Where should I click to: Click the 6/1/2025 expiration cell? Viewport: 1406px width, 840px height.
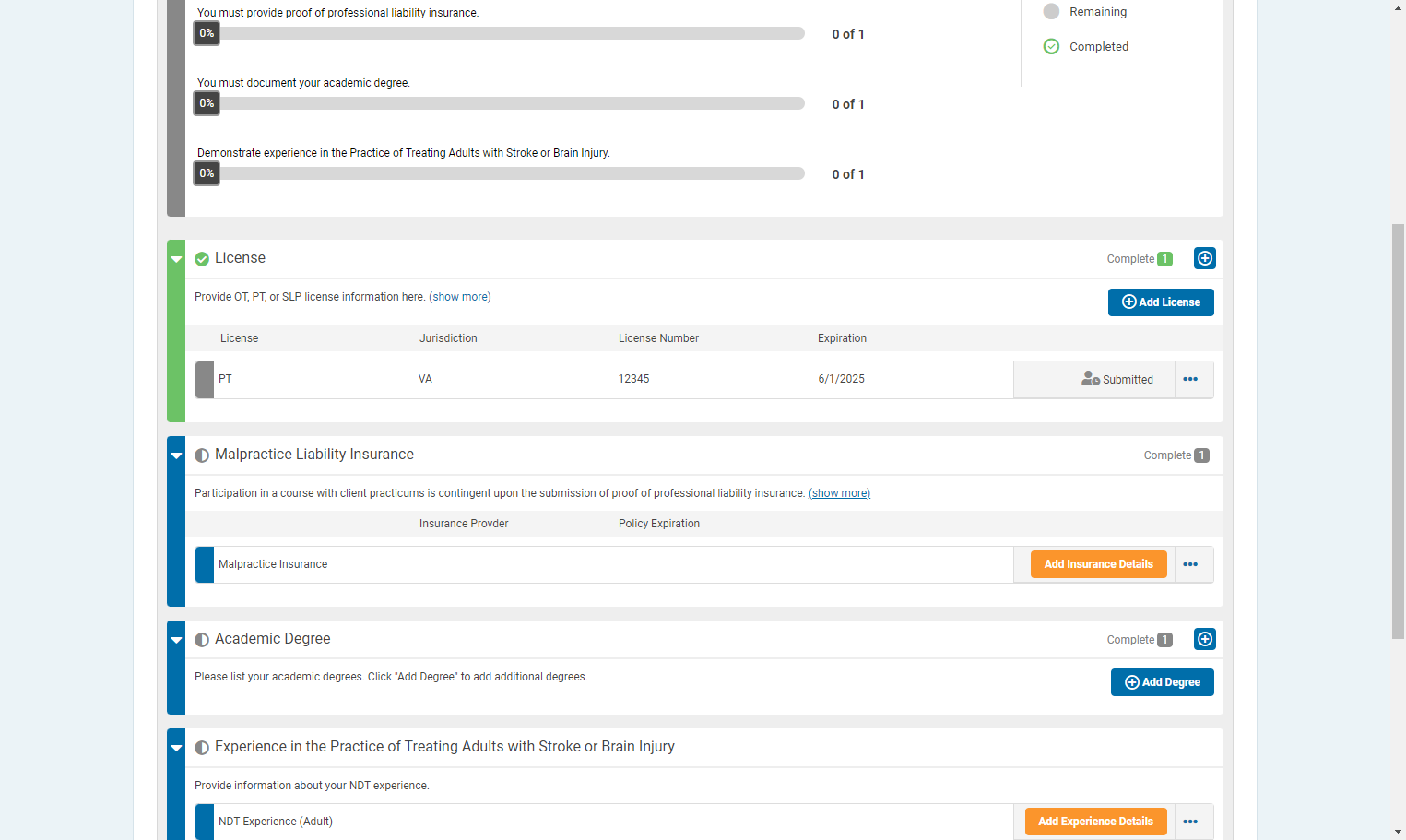tap(841, 379)
